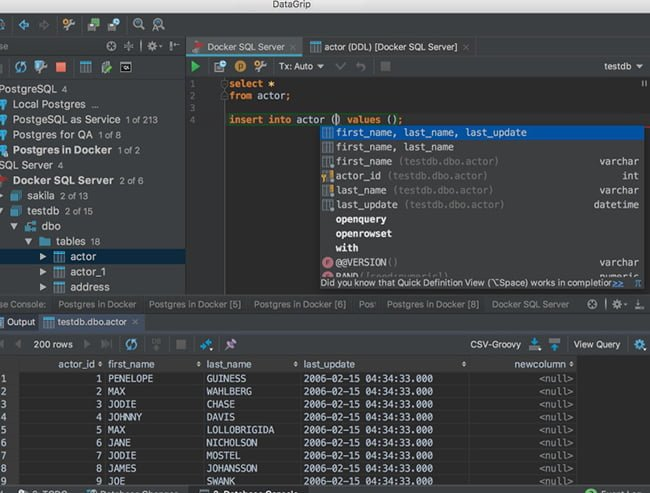The height and width of the screenshot is (493, 650).
Task: Expand the actor table node
Action: [x=43, y=257]
